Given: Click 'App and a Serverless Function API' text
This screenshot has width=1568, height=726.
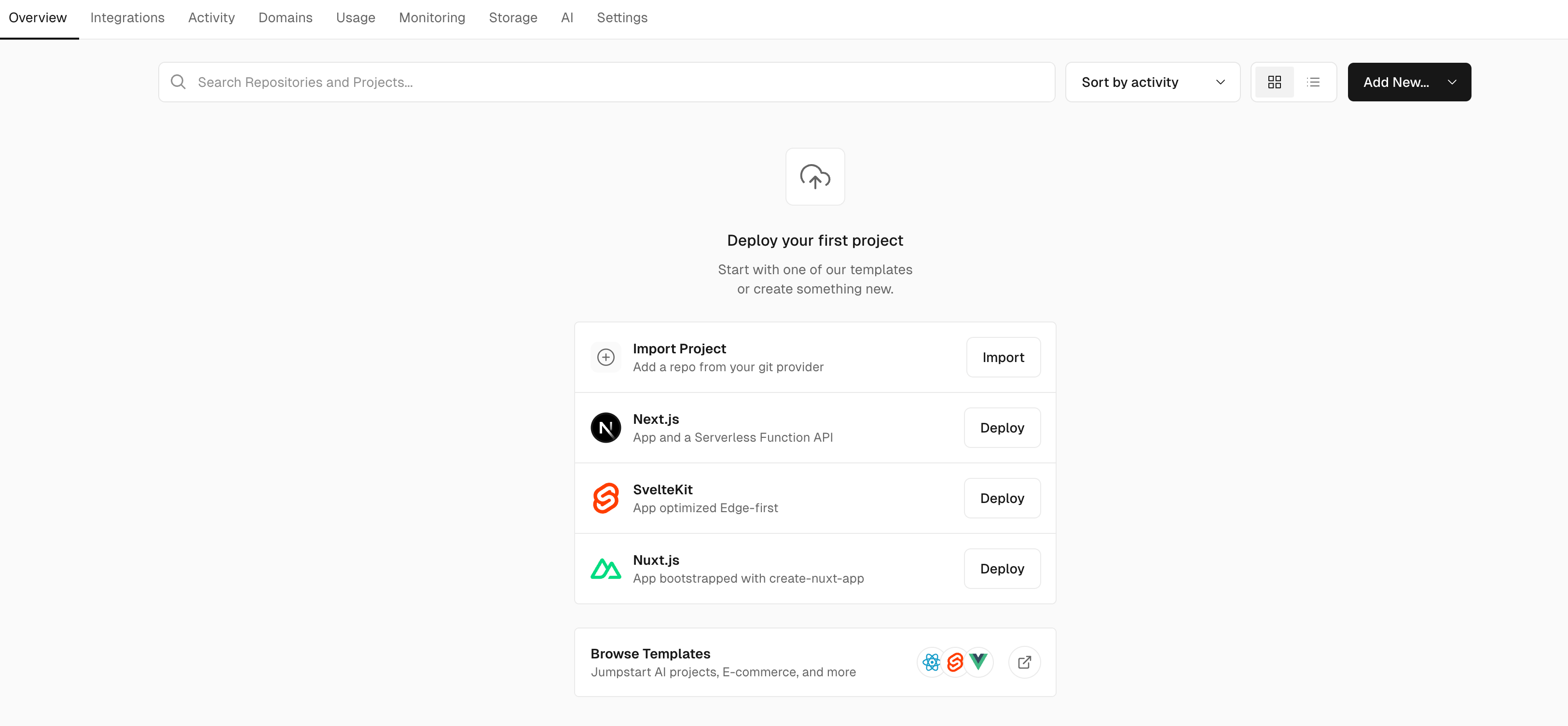Looking at the screenshot, I should click(x=733, y=437).
